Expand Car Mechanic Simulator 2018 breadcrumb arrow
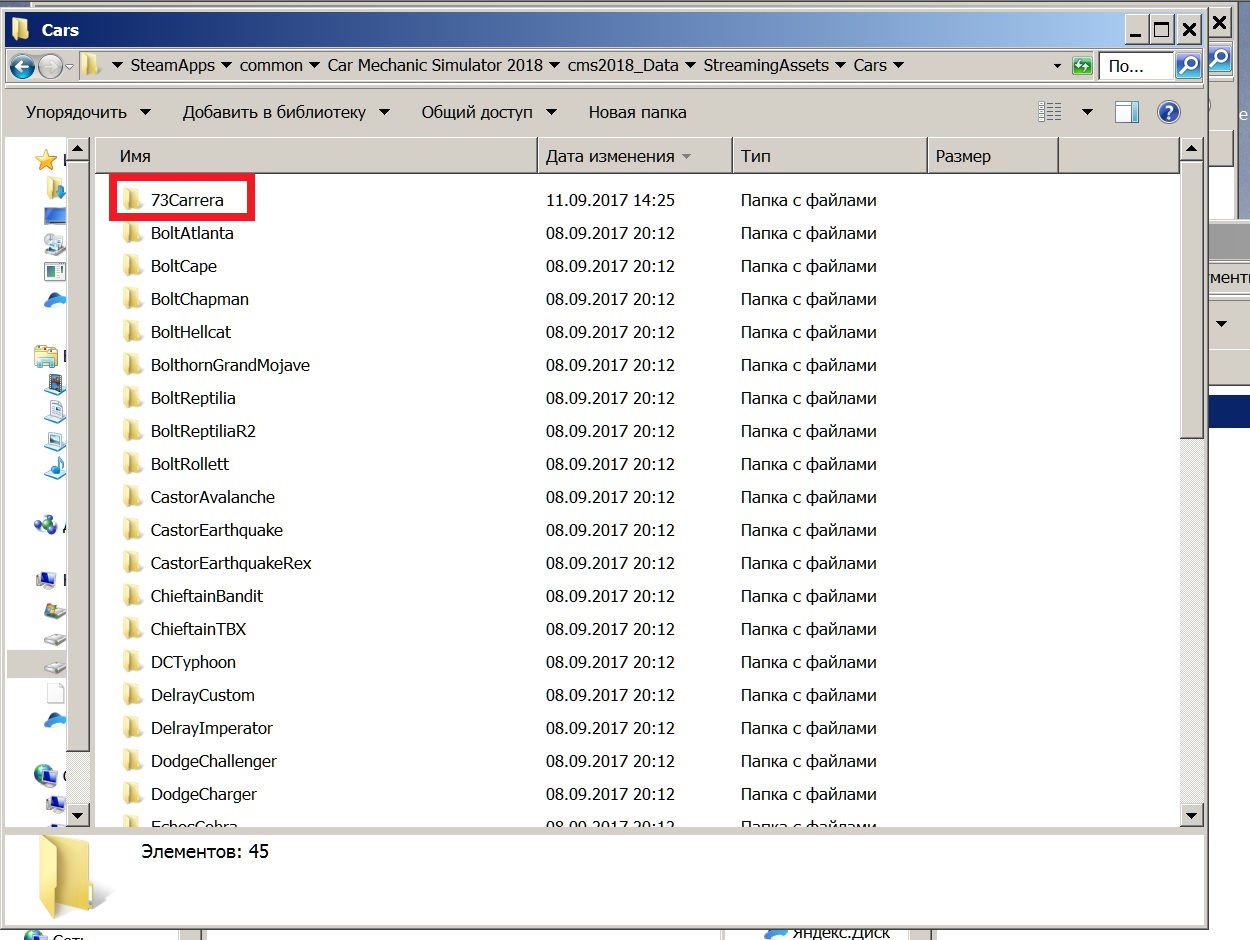This screenshot has height=940, width=1250. click(x=553, y=66)
